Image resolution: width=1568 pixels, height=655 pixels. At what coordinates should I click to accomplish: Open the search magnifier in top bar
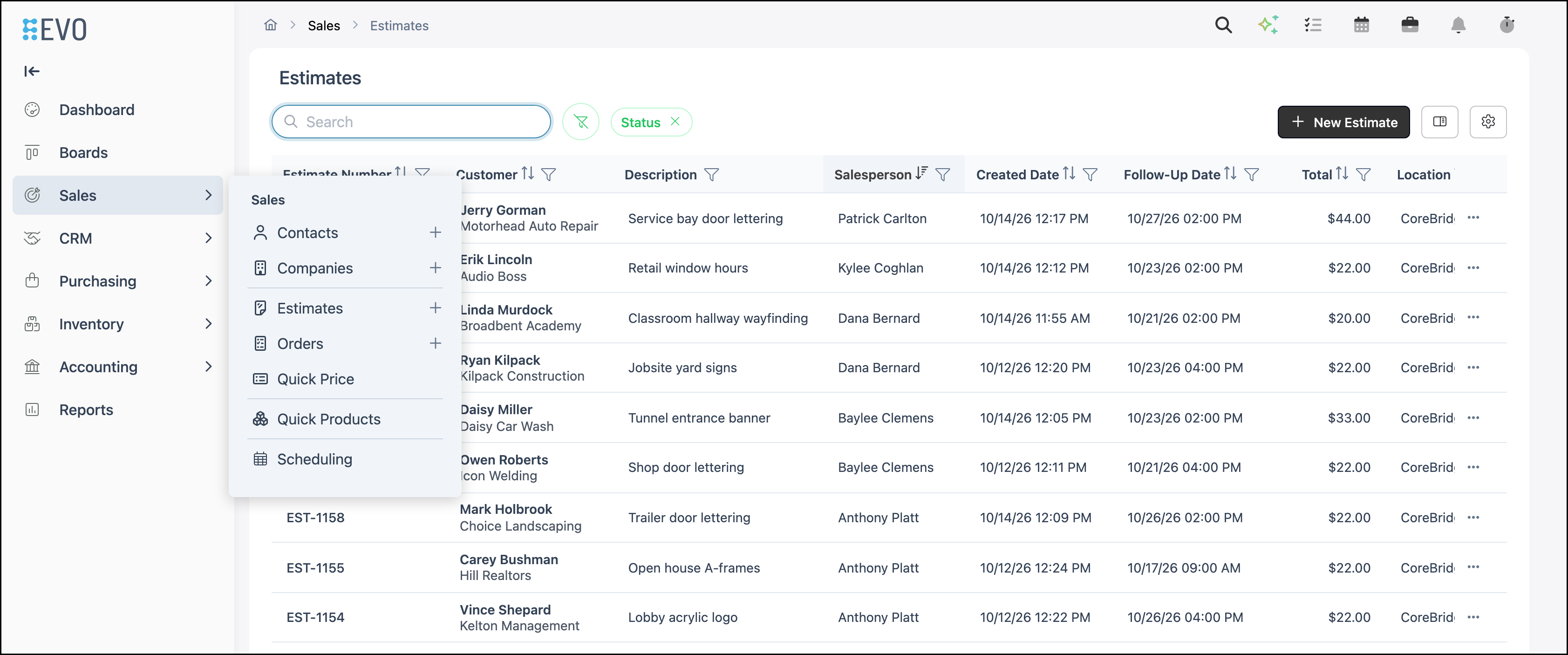(x=1223, y=25)
